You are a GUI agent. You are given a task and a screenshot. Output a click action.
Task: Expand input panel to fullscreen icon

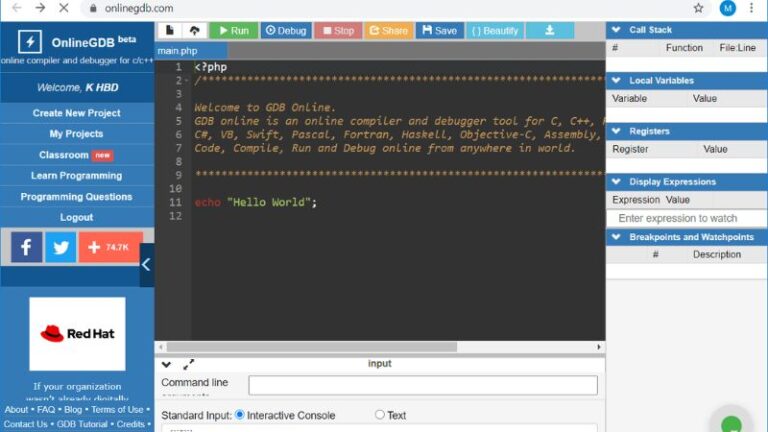189,365
